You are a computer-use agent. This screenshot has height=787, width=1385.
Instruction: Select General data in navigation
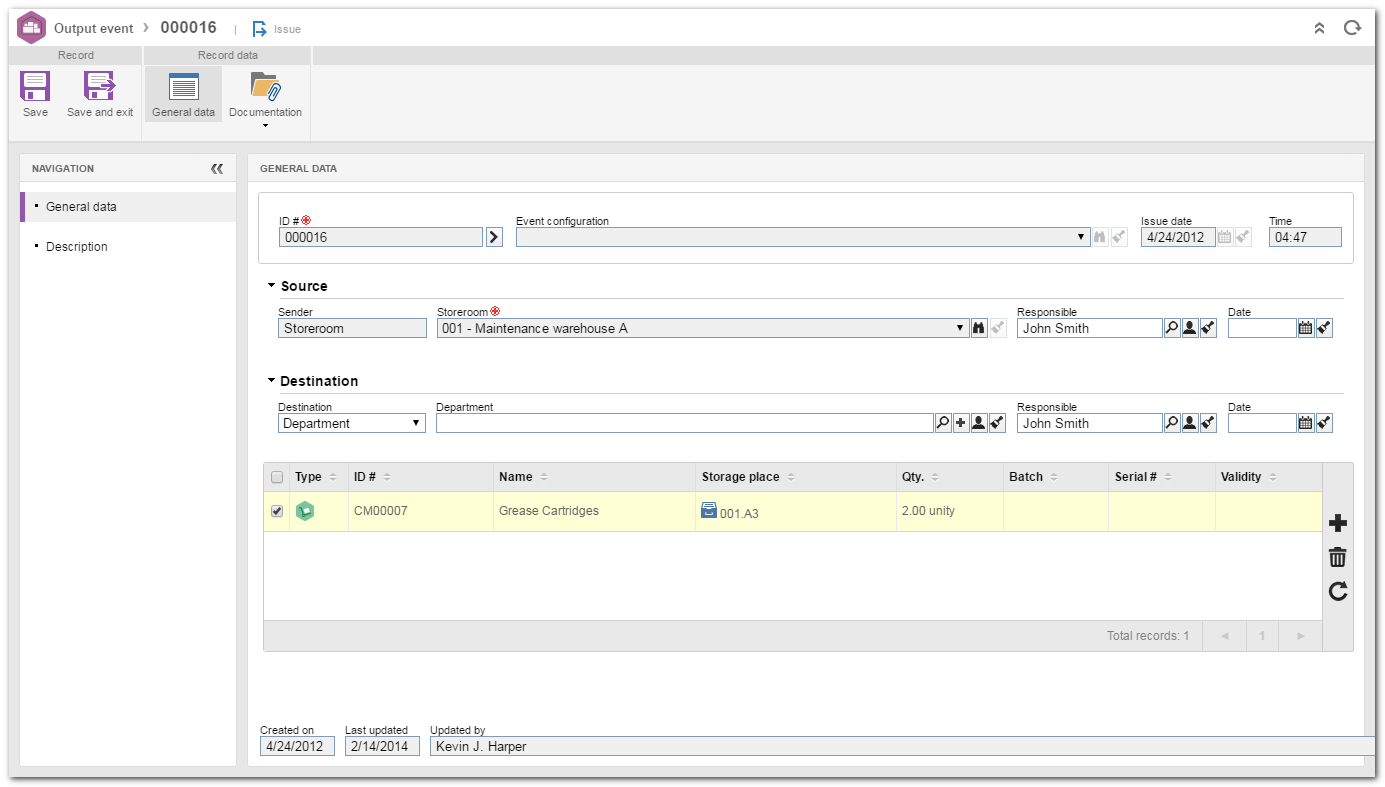tap(129, 207)
